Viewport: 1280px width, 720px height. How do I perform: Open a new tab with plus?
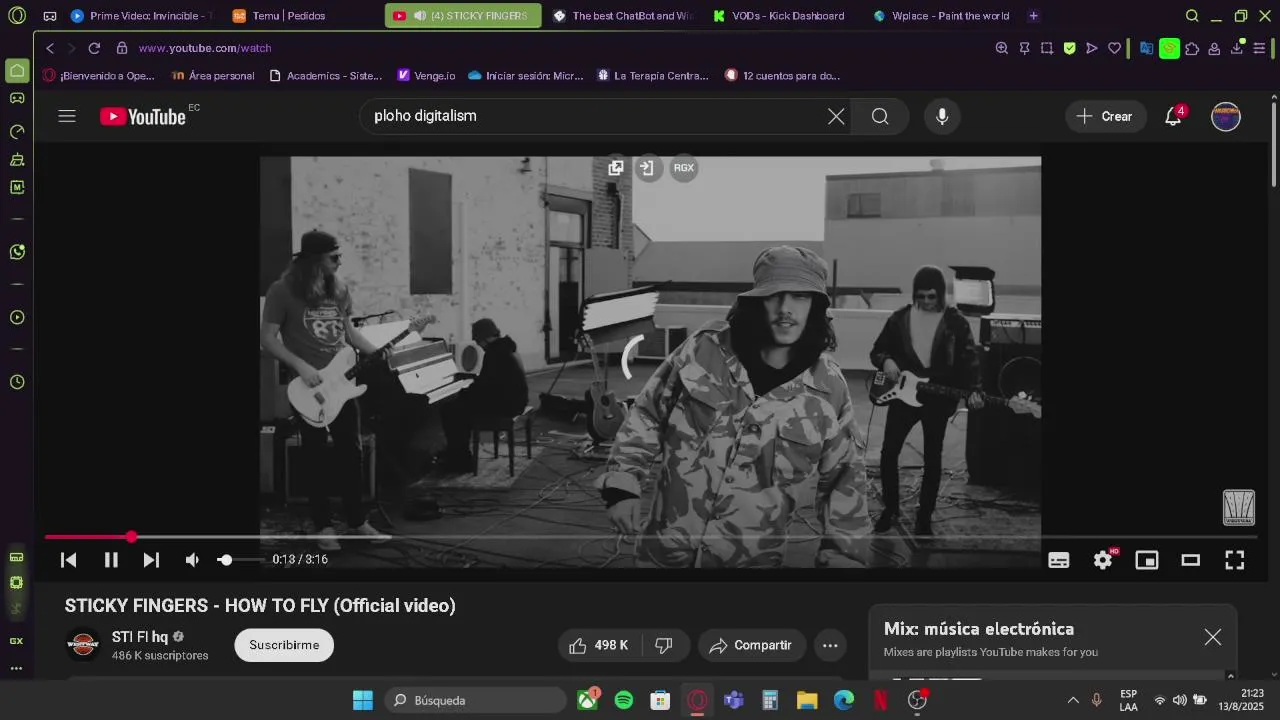coord(1034,16)
